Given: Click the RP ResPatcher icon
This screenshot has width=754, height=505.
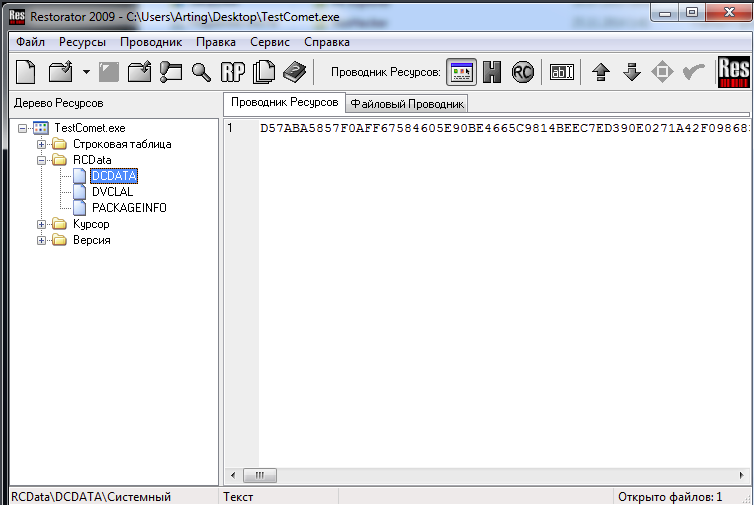Looking at the screenshot, I should pyautogui.click(x=233, y=72).
